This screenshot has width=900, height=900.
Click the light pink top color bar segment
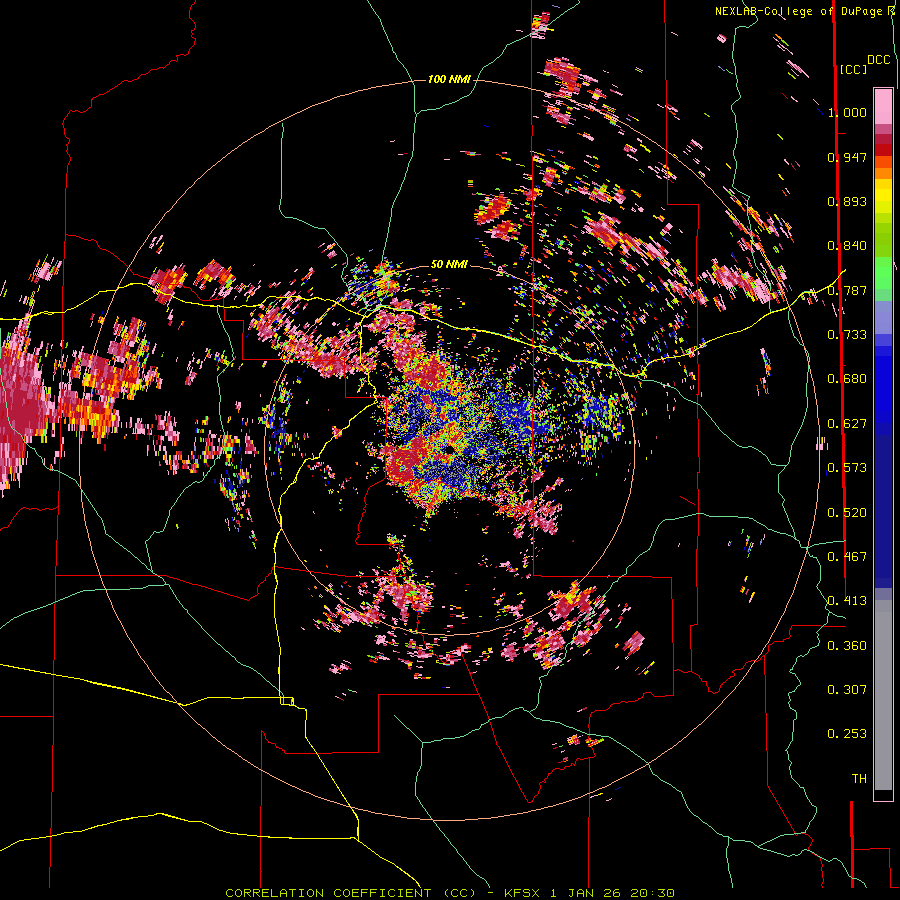tap(883, 106)
